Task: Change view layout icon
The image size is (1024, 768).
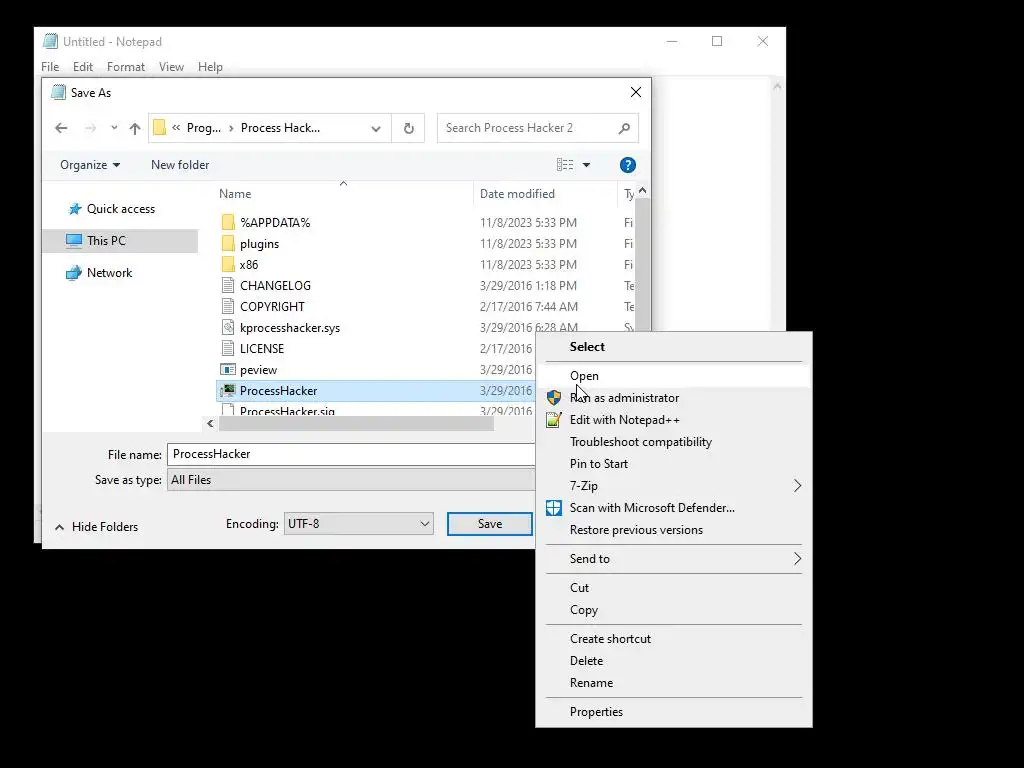Action: pyautogui.click(x=565, y=165)
